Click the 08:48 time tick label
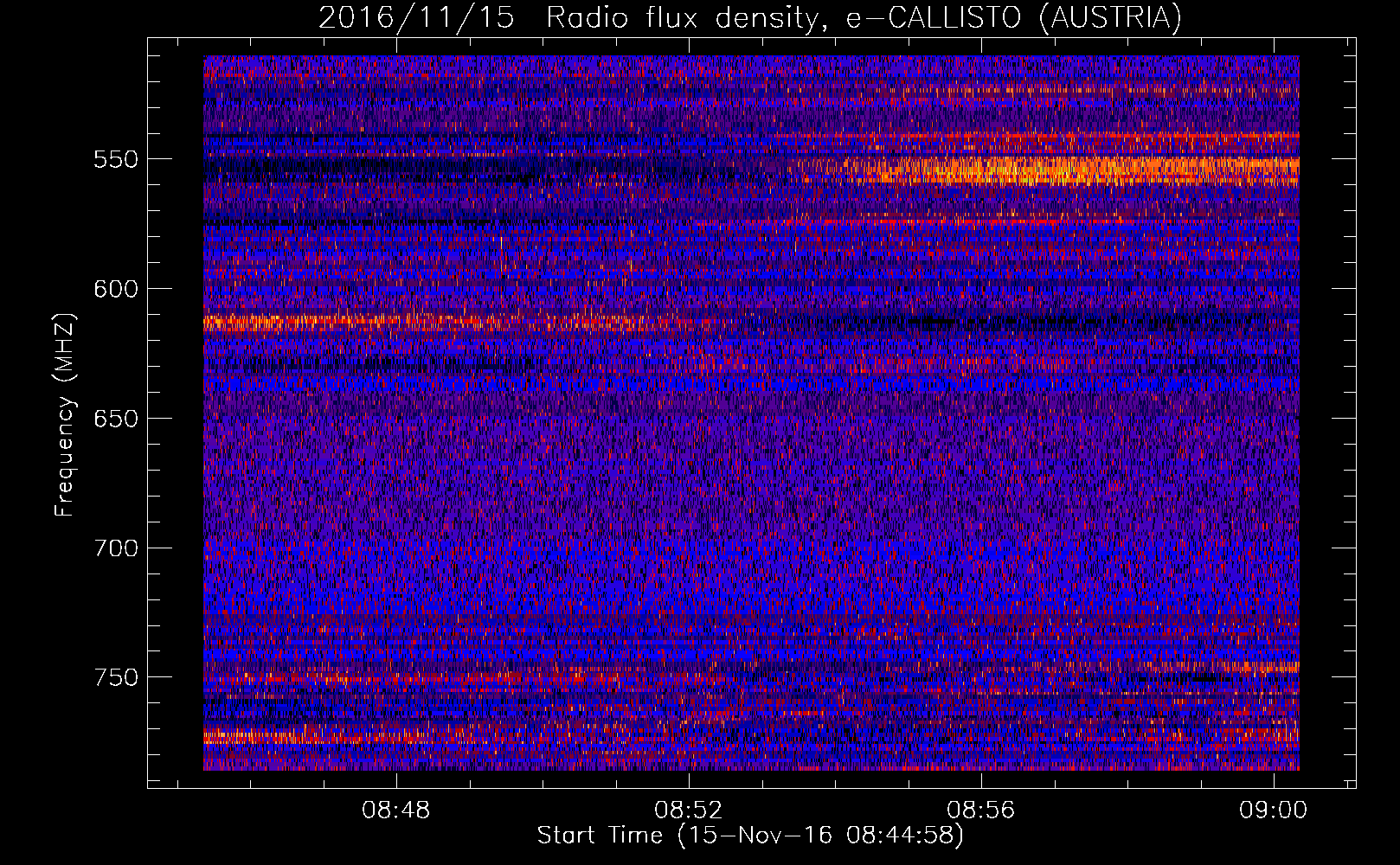 click(x=396, y=811)
